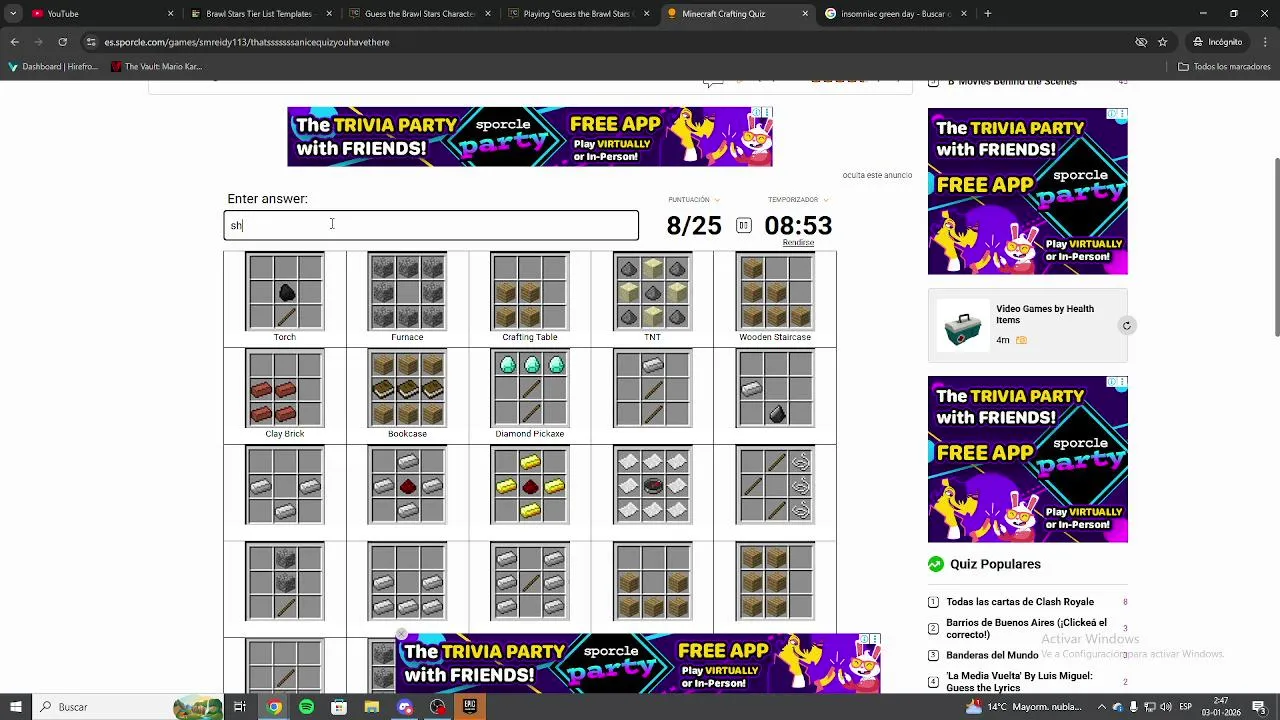Click the Clay Brick recipe cell

285,395
